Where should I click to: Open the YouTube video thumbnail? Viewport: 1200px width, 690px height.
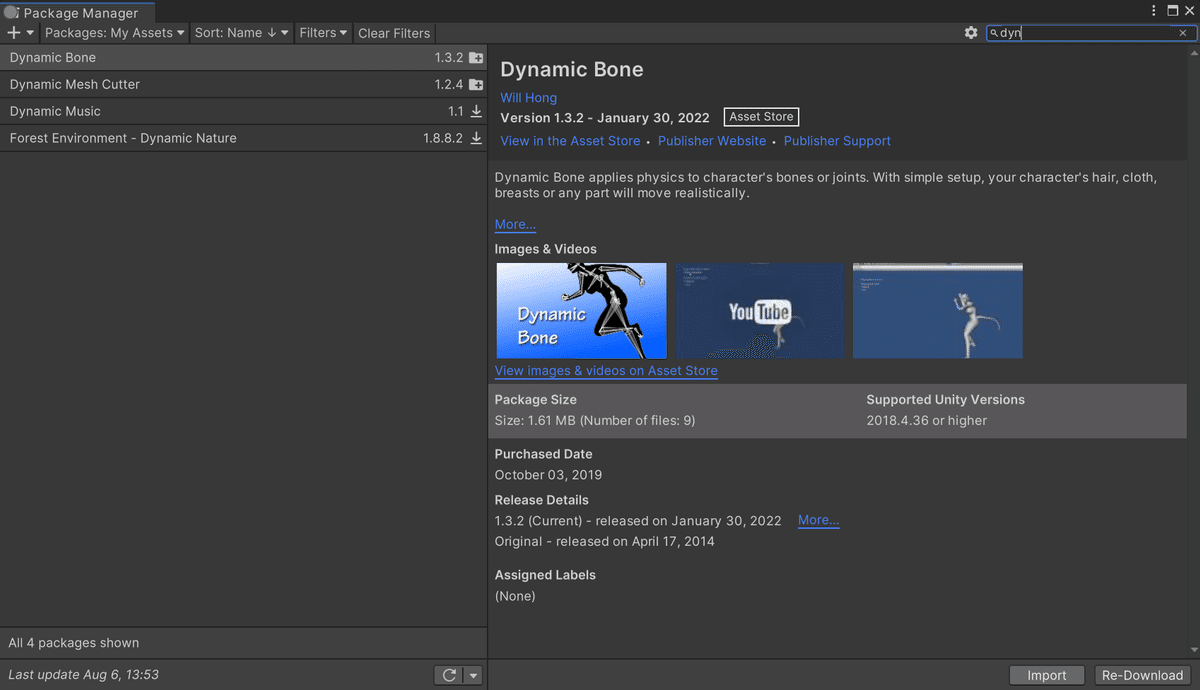coord(760,310)
